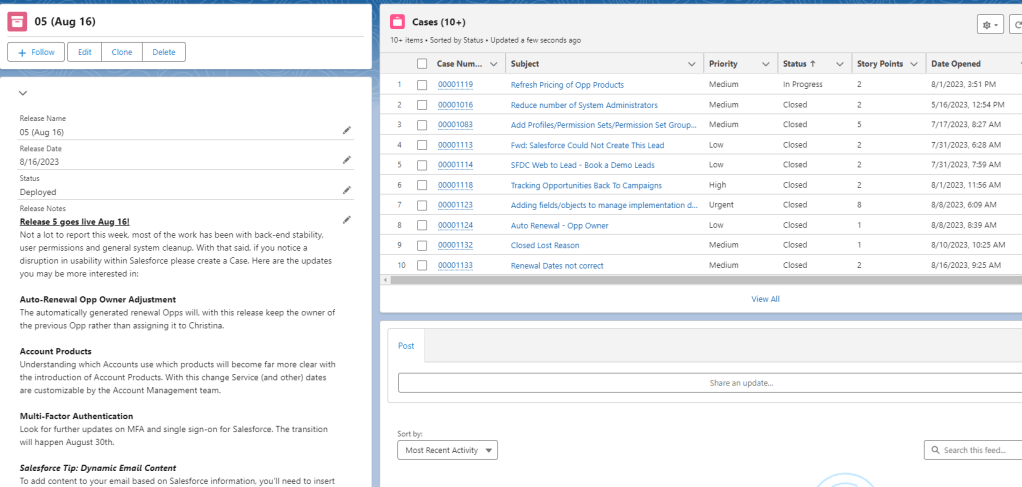Select the checkbox for case 00001123
The width and height of the screenshot is (1022, 487).
click(x=422, y=205)
